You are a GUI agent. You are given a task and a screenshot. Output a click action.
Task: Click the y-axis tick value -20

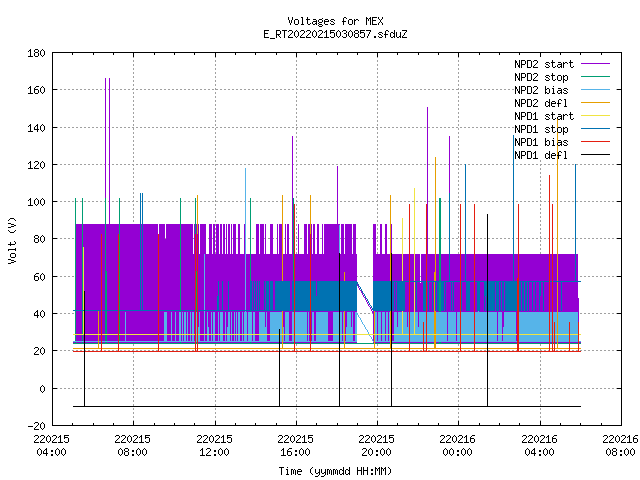tap(36, 426)
